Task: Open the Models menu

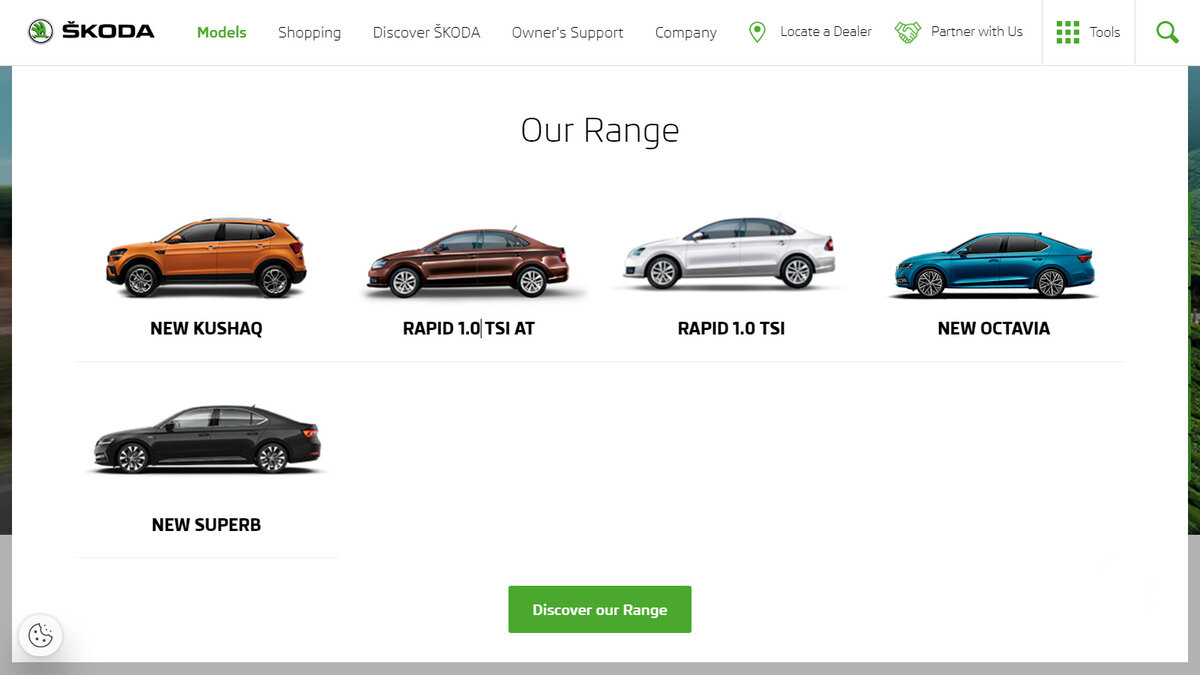Action: [222, 32]
